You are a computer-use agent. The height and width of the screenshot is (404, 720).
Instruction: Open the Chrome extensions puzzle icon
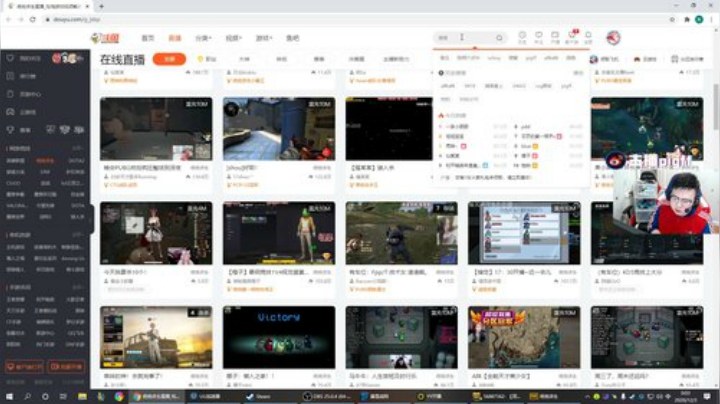[687, 19]
